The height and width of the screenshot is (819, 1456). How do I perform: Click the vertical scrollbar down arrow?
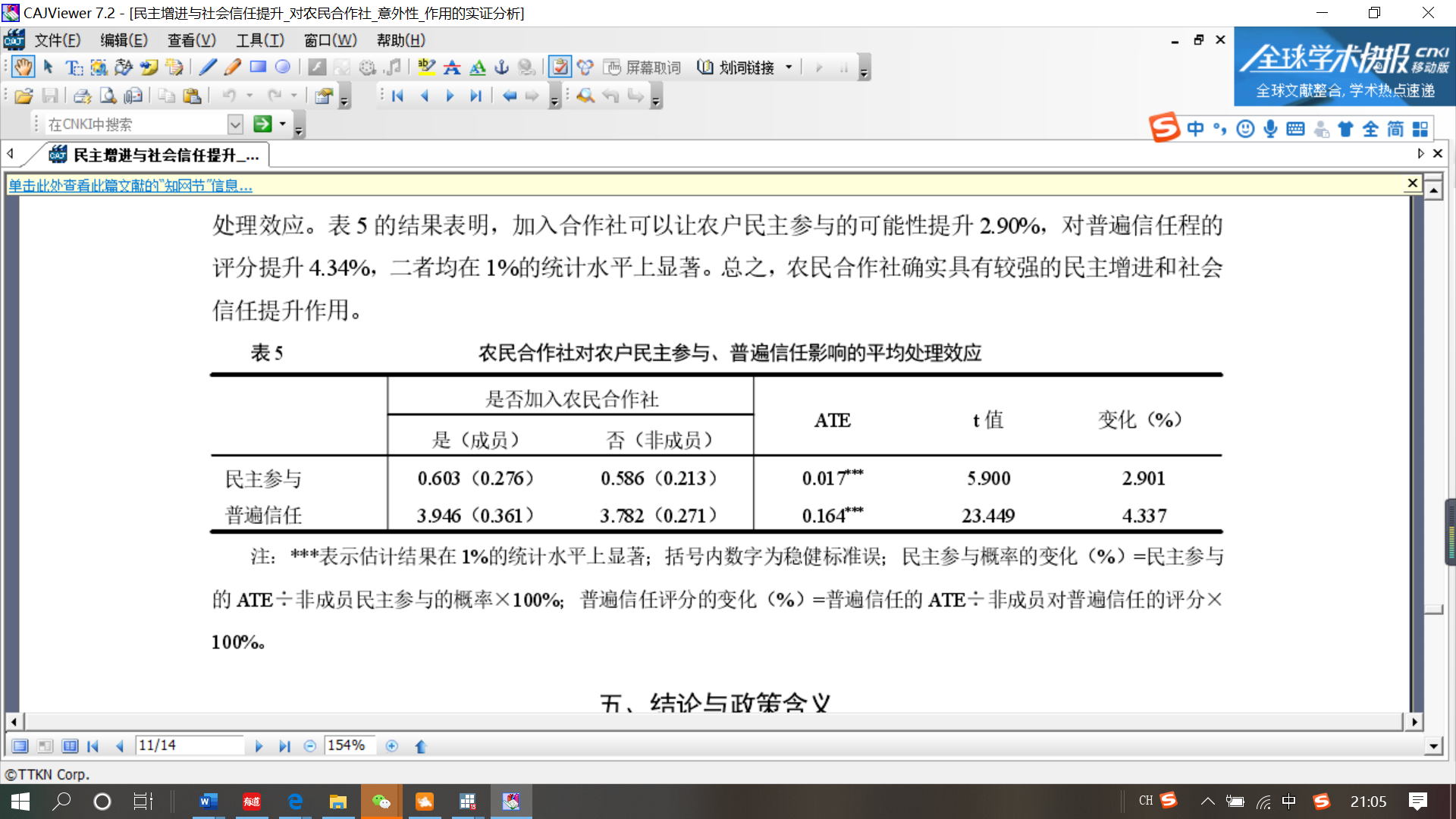(x=1433, y=746)
